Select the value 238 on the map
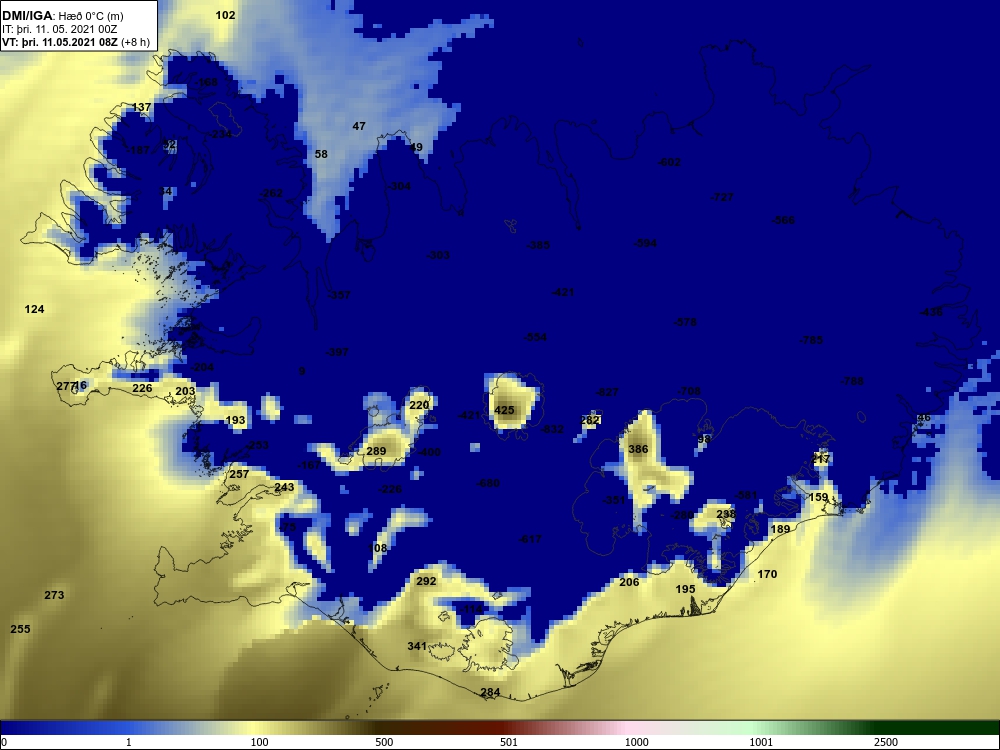The height and width of the screenshot is (750, 1000). (726, 514)
